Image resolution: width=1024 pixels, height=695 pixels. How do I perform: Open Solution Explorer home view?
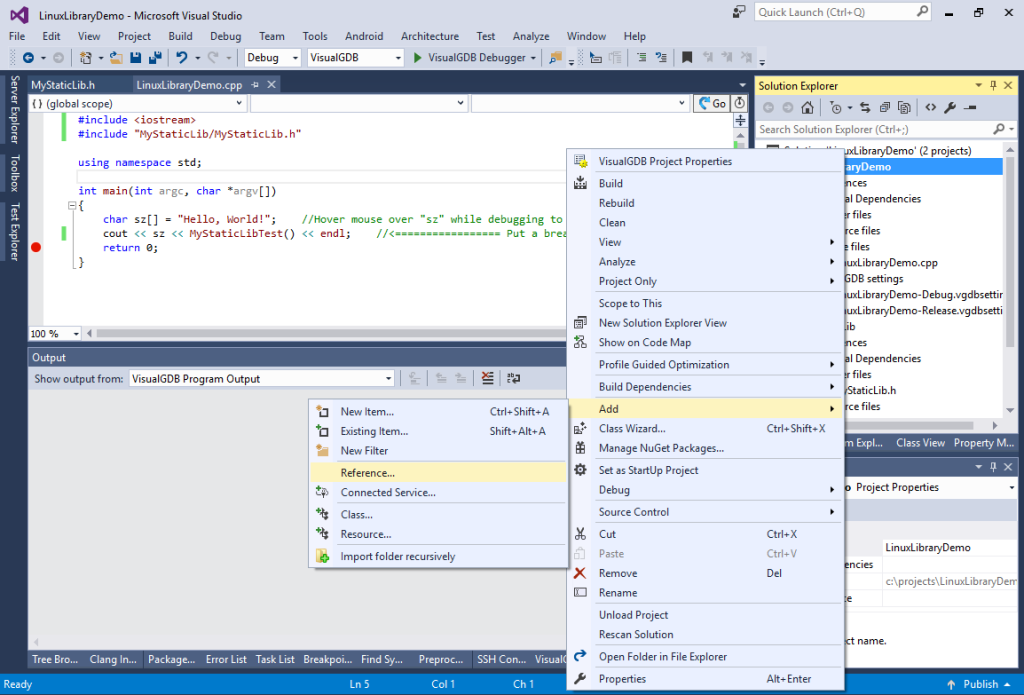808,106
